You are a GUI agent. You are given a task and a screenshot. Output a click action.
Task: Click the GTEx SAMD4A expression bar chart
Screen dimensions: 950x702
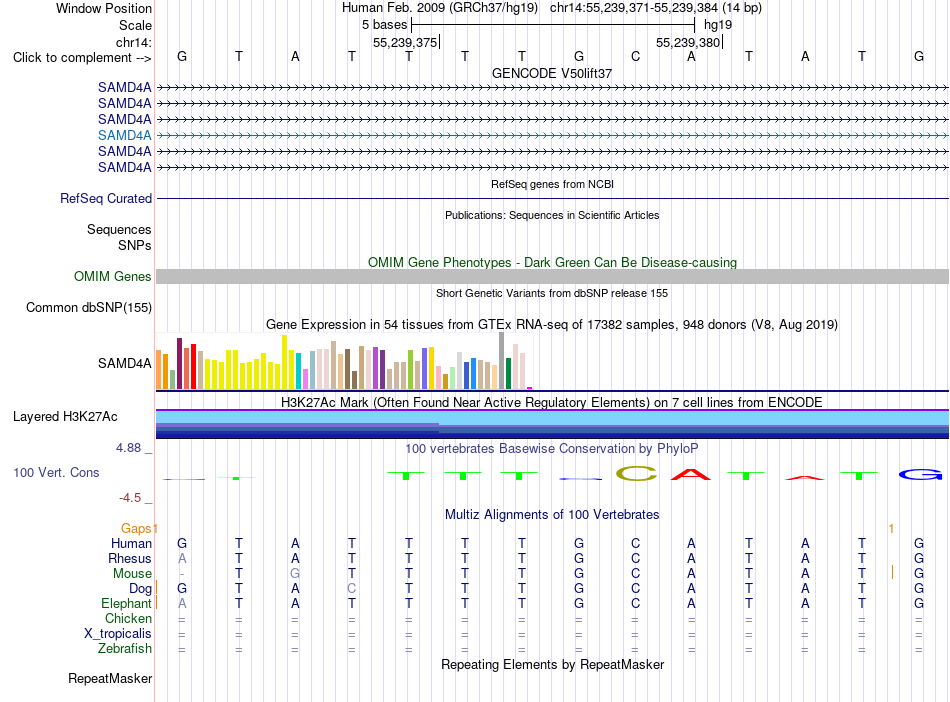pos(344,361)
